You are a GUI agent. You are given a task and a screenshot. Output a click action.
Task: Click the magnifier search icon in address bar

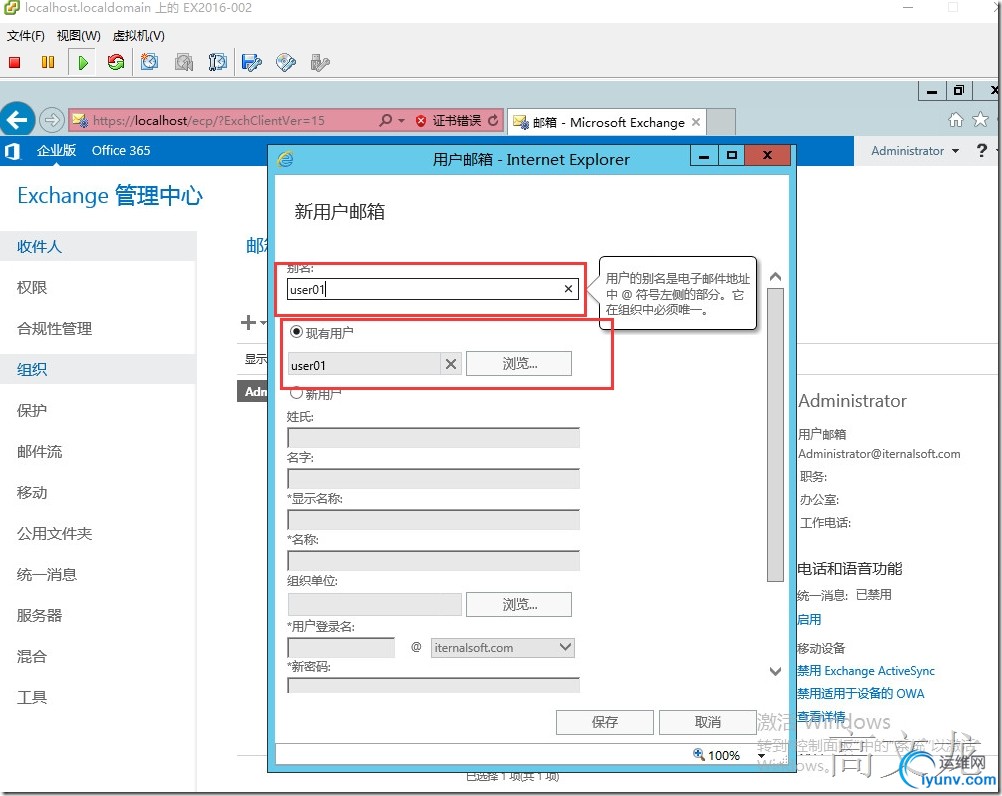pyautogui.click(x=385, y=120)
